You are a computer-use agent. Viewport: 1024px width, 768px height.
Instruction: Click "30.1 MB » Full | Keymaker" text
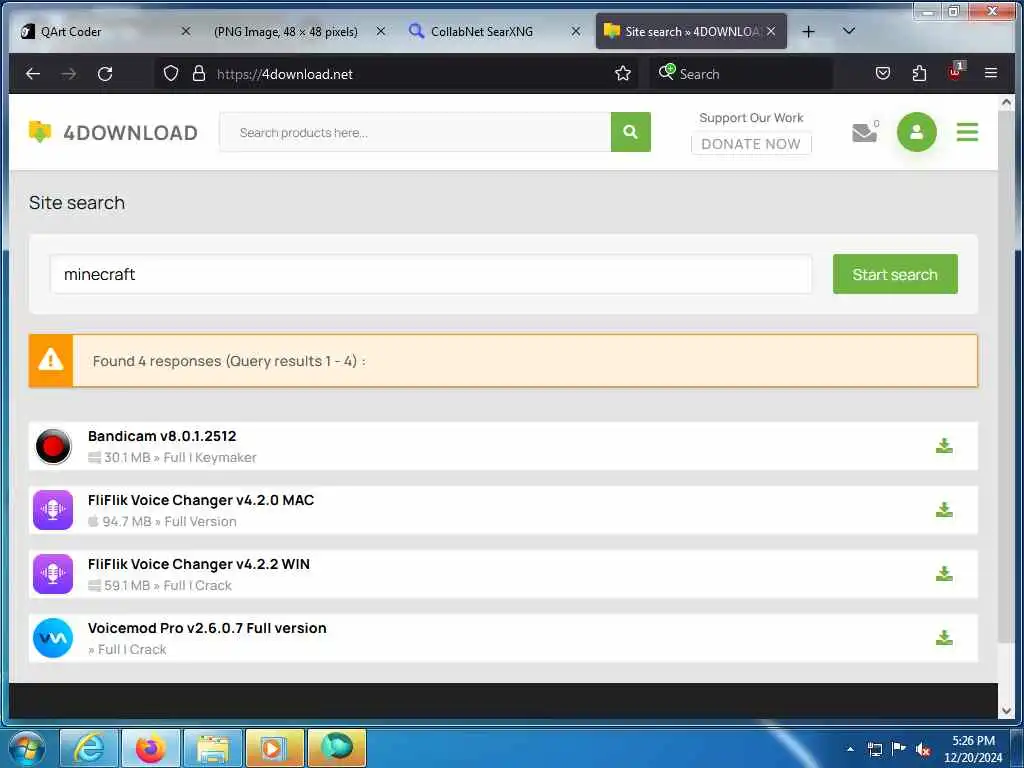[180, 458]
